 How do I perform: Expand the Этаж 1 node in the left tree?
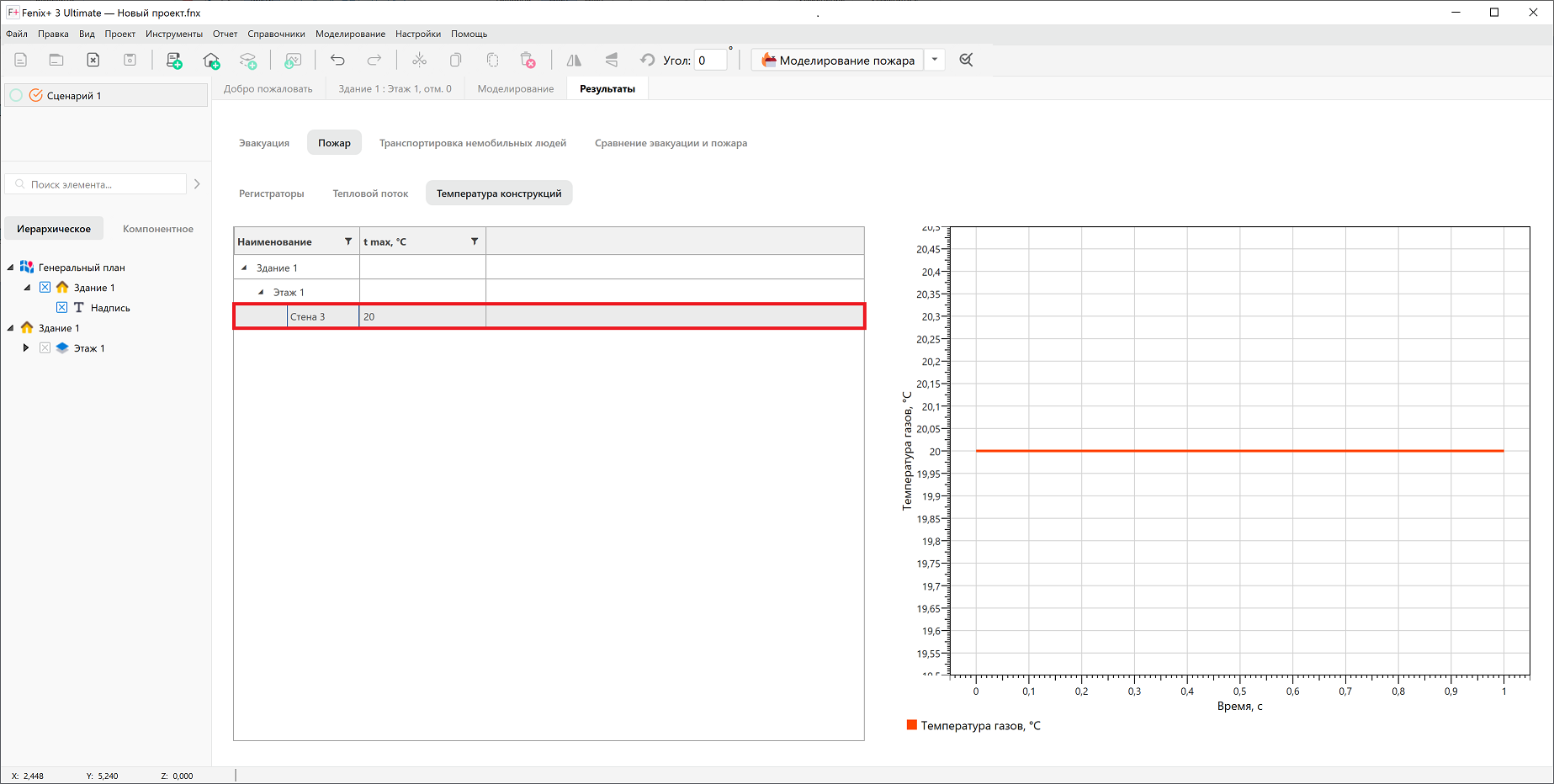(26, 348)
